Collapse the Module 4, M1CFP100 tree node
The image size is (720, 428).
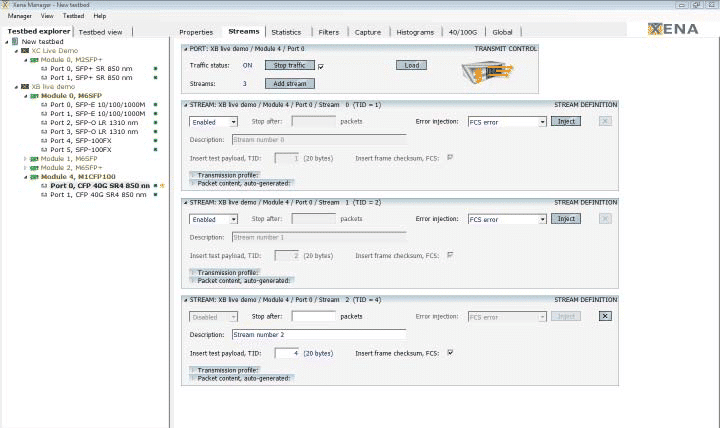(26, 177)
